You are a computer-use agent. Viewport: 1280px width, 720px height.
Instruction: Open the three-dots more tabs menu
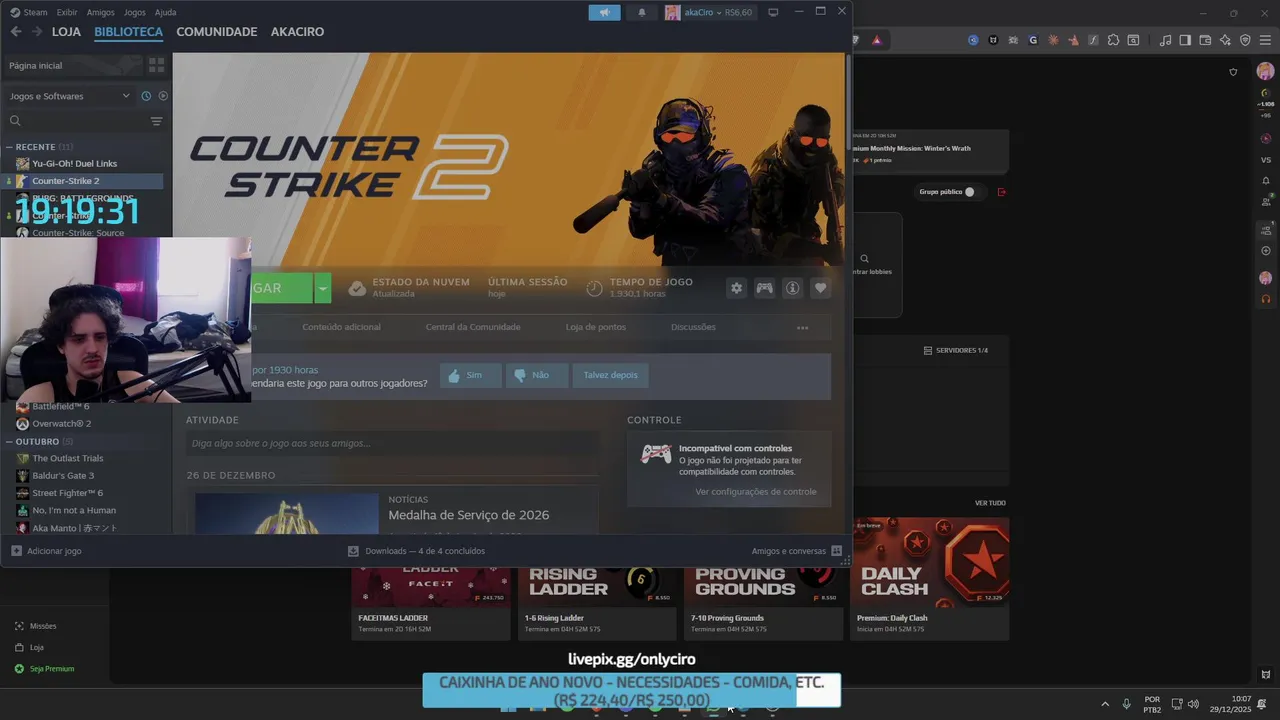point(802,327)
